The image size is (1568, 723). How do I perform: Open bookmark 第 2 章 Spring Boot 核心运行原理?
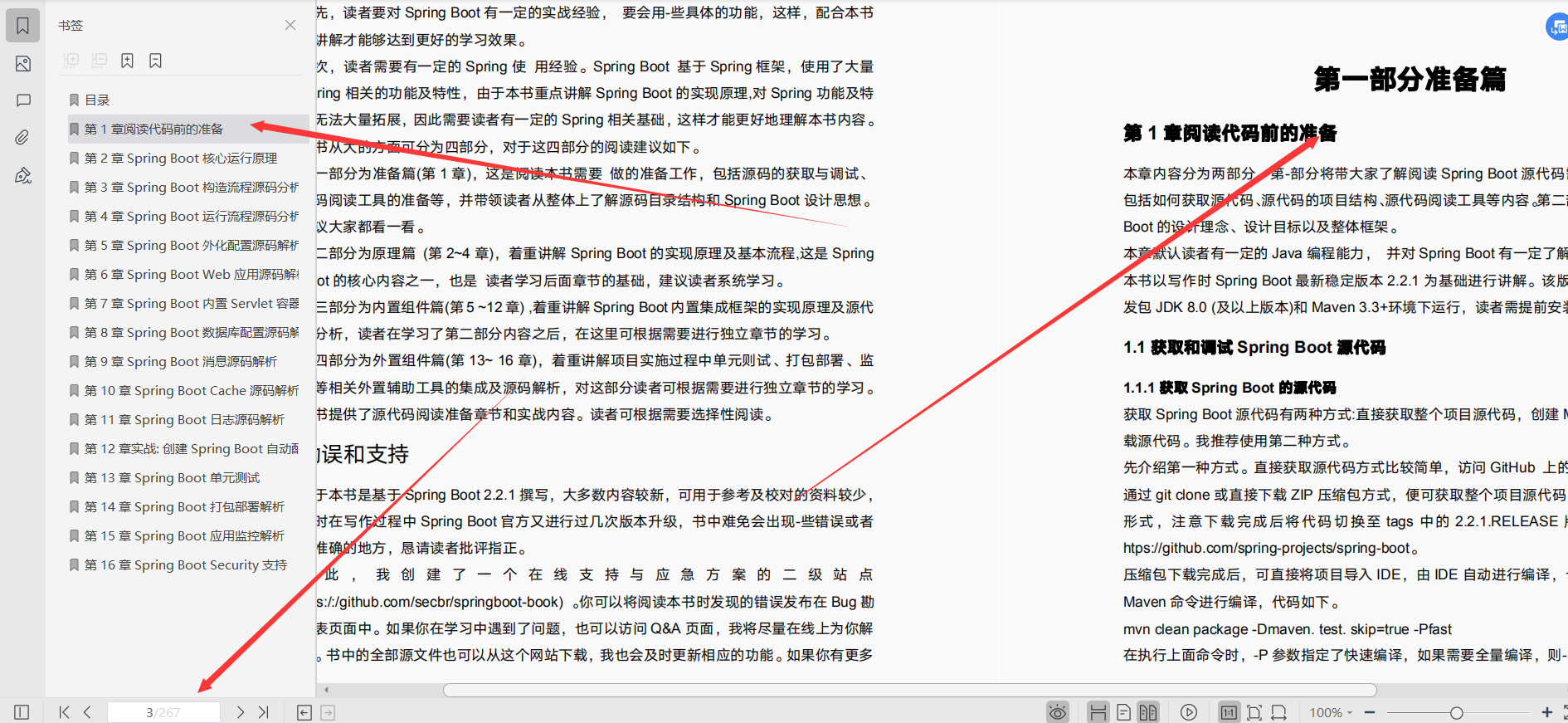tap(181, 158)
